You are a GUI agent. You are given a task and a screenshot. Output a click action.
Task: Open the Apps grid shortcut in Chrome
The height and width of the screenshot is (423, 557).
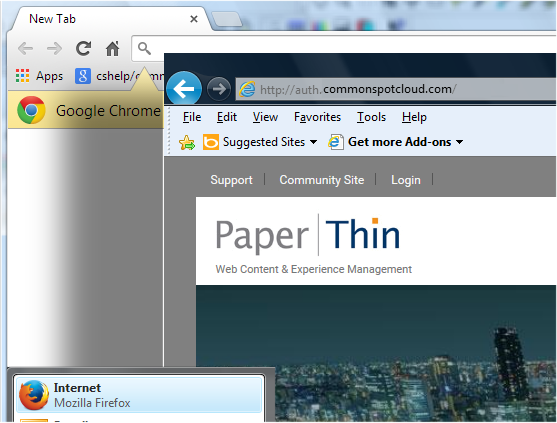click(39, 76)
